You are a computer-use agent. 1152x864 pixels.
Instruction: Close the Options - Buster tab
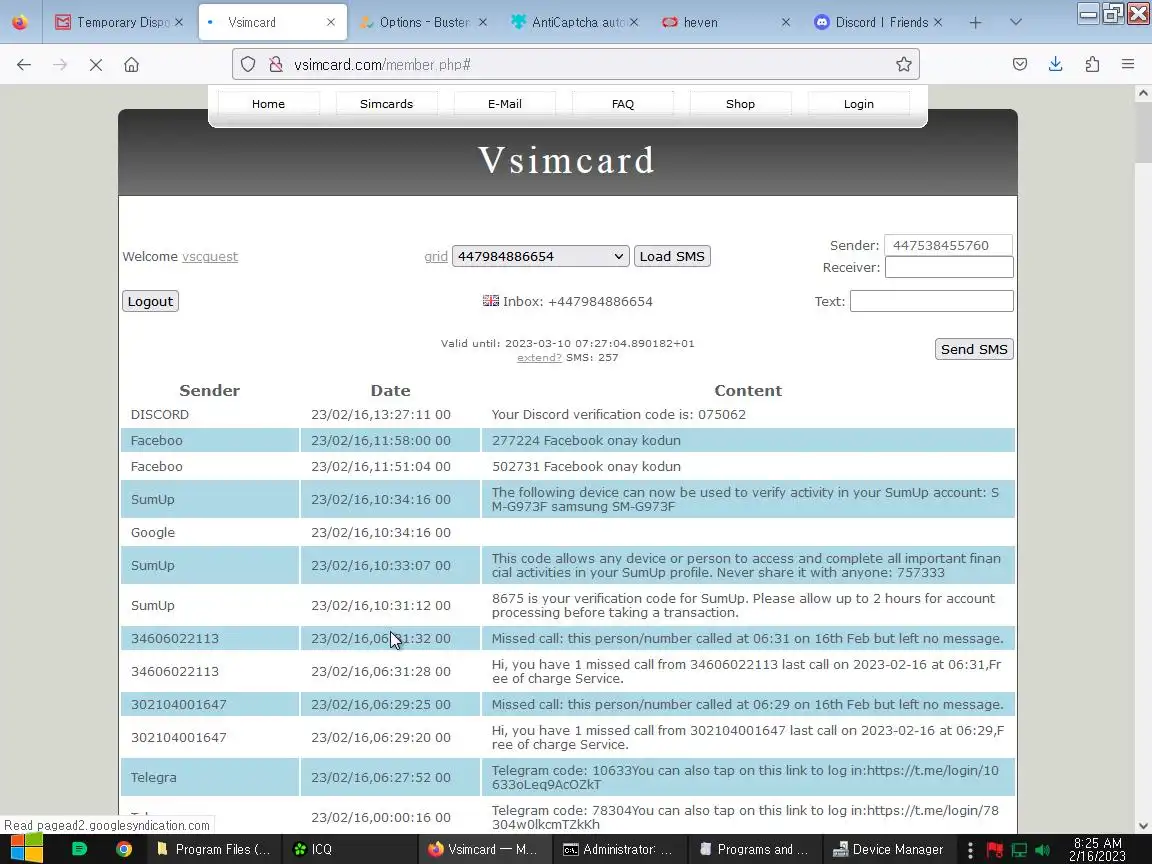(x=483, y=23)
